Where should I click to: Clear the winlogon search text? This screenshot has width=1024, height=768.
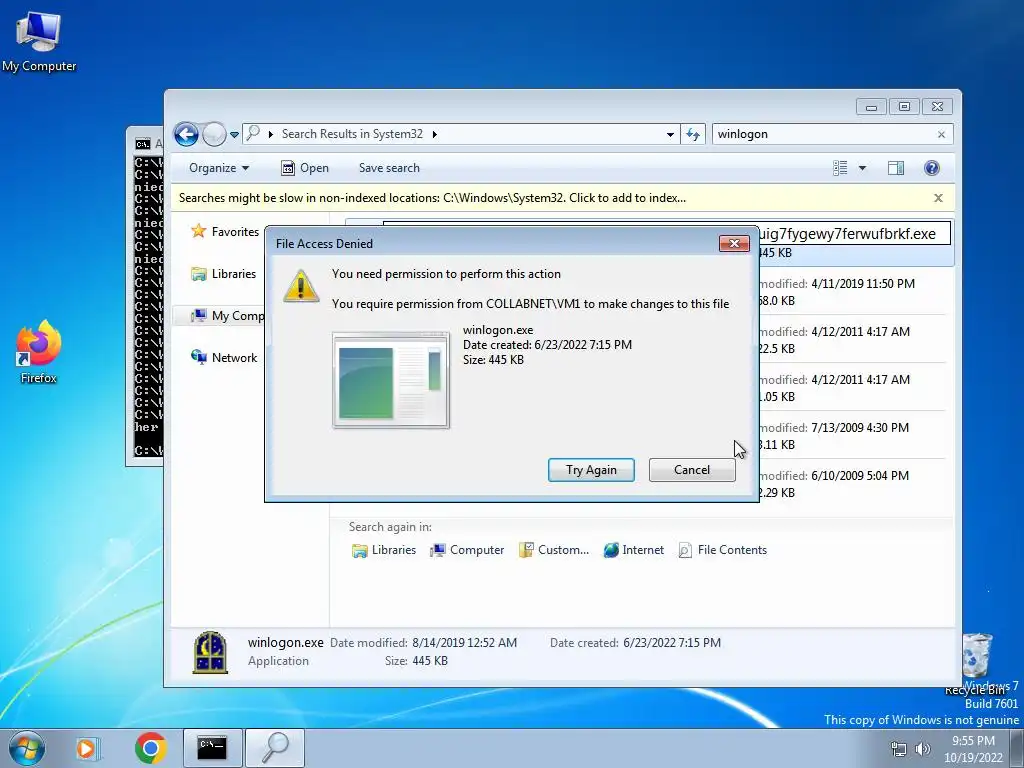pyautogui.click(x=941, y=135)
